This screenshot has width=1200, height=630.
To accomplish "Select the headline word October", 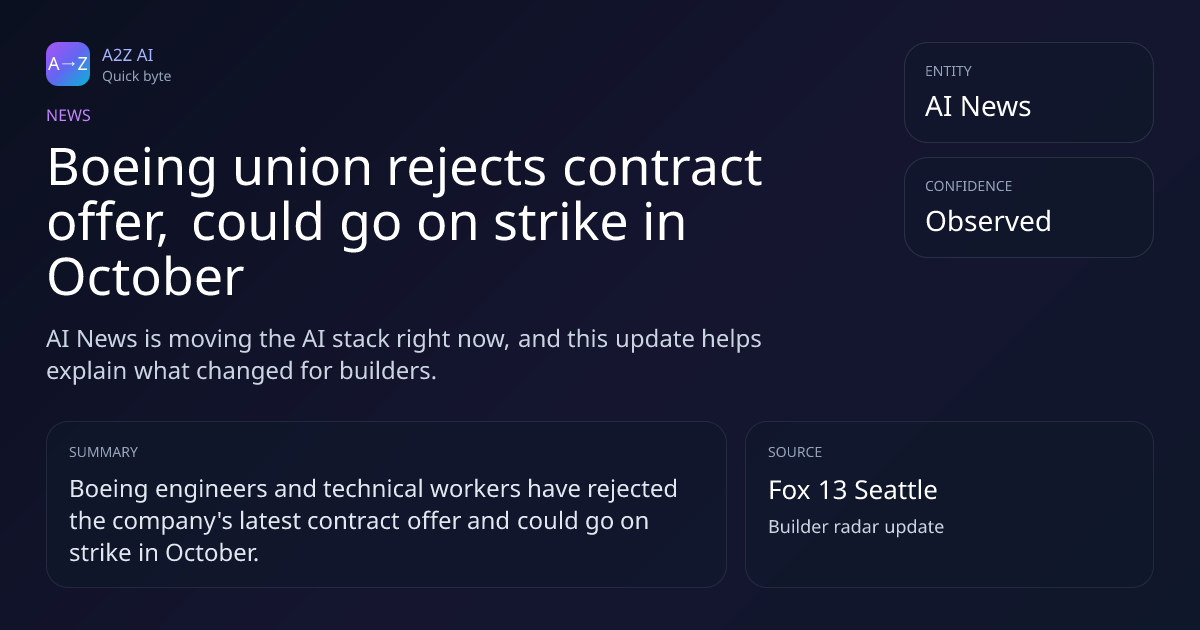I will point(145,277).
